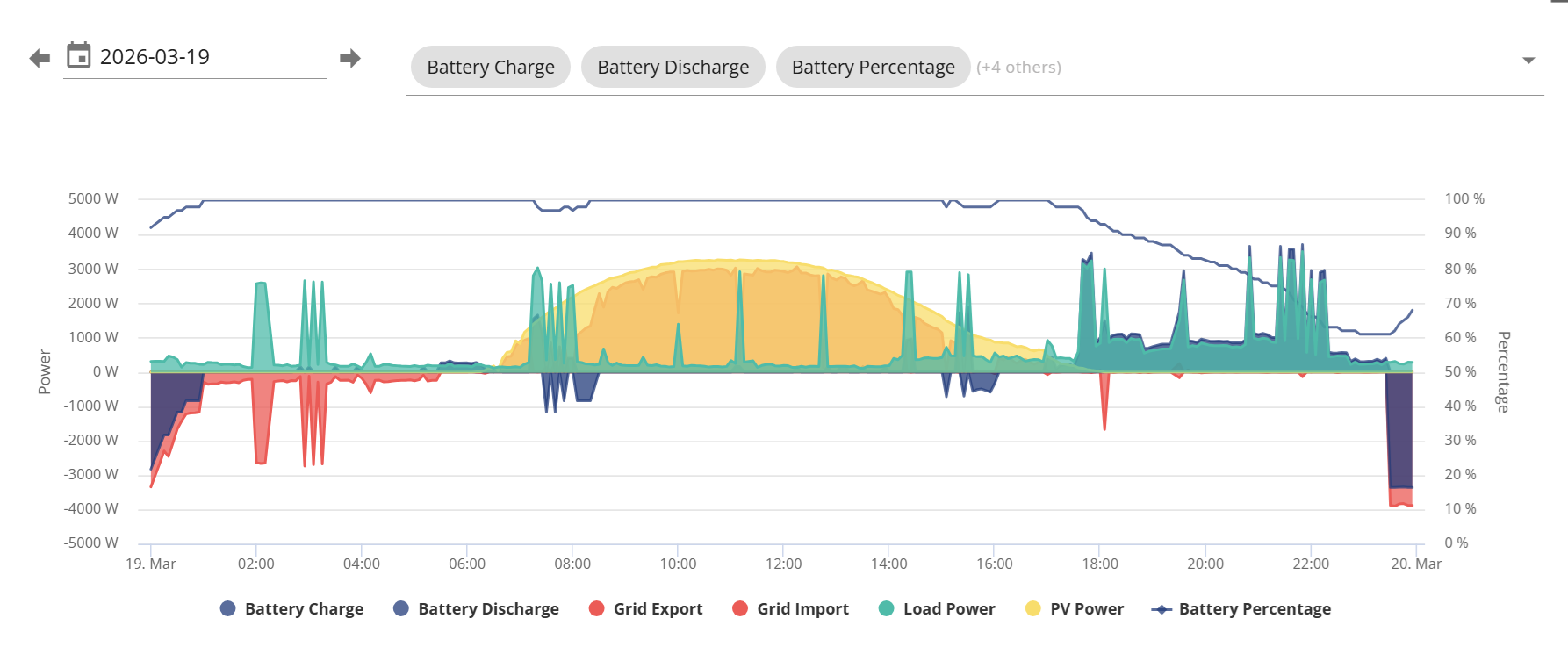
Task: Toggle Battery Discharge series in chart legend
Action: point(476,608)
